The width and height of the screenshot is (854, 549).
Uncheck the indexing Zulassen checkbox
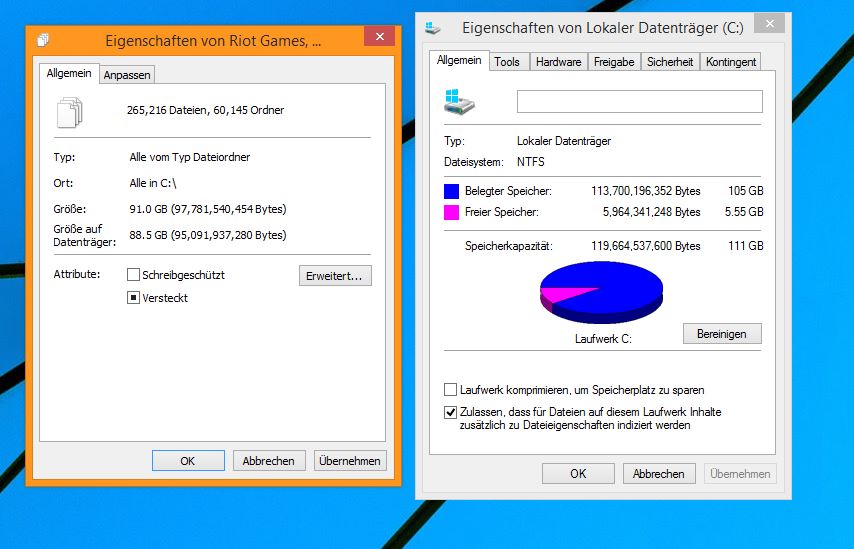(x=450, y=412)
